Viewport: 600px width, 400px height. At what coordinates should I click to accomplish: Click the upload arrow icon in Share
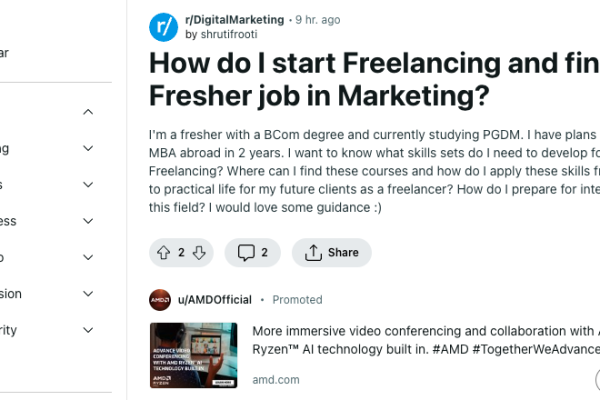313,253
